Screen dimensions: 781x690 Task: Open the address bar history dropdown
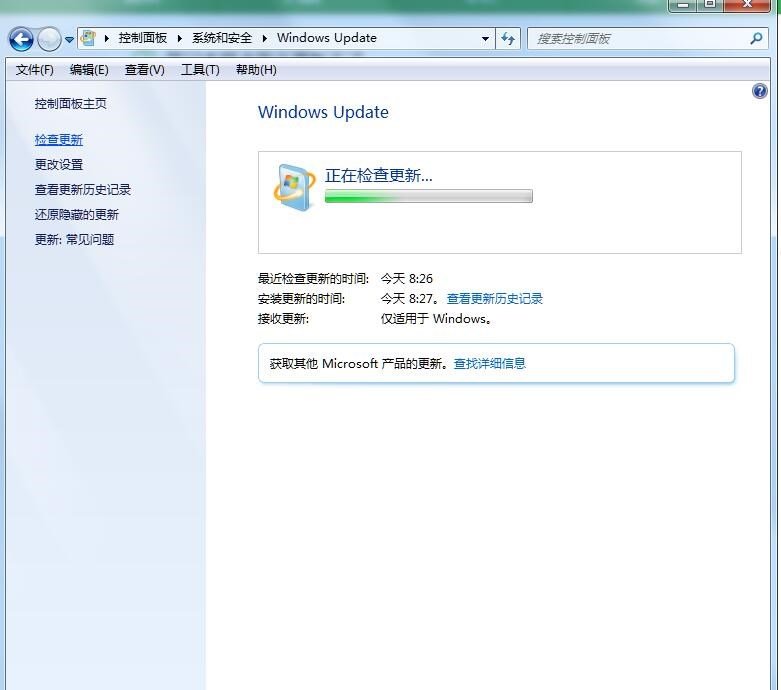pos(485,39)
